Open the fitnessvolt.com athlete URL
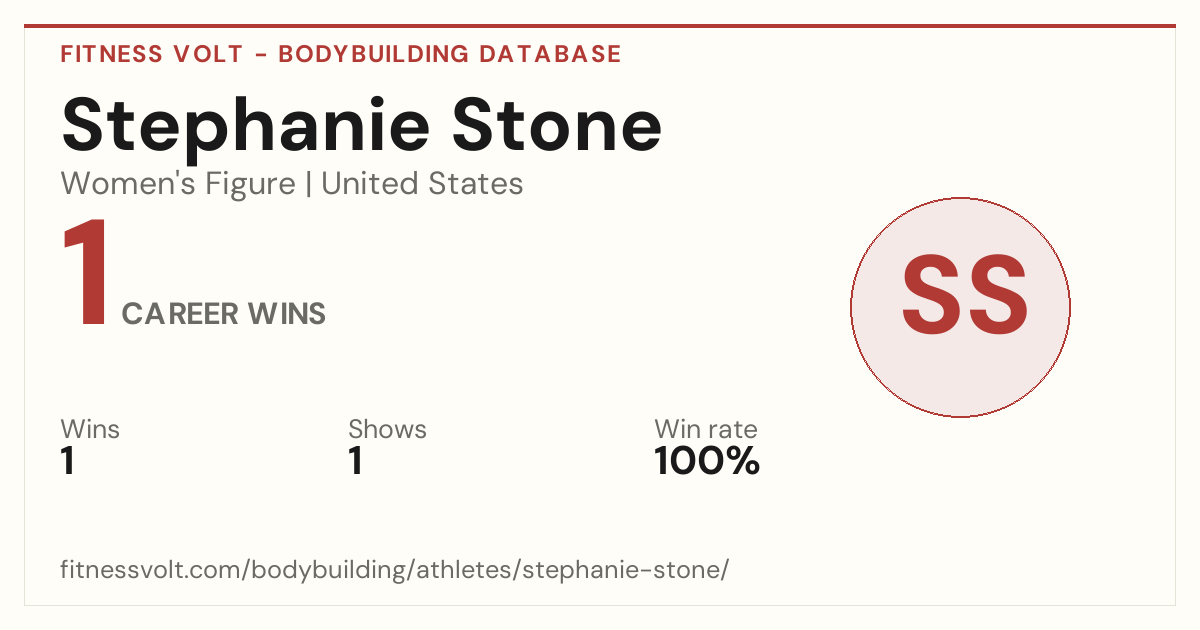 395,571
